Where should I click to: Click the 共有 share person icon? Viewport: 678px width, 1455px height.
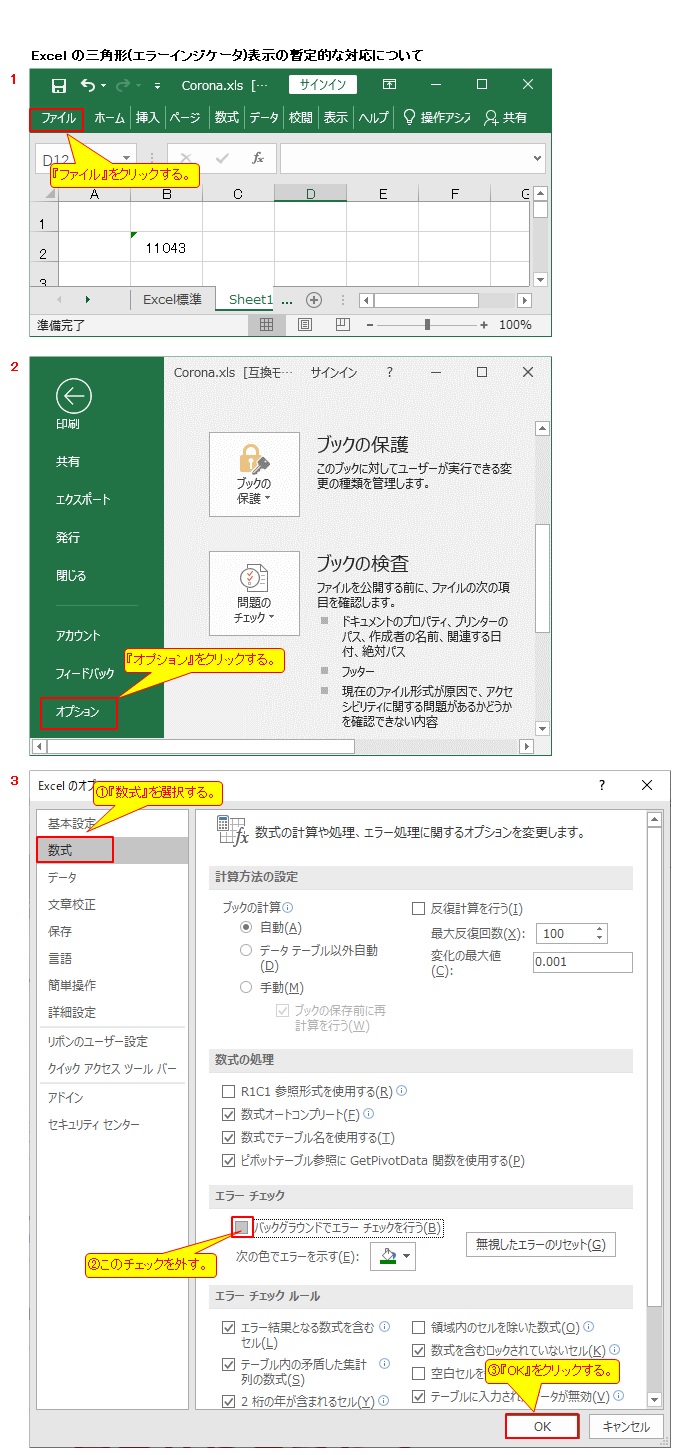[491, 118]
